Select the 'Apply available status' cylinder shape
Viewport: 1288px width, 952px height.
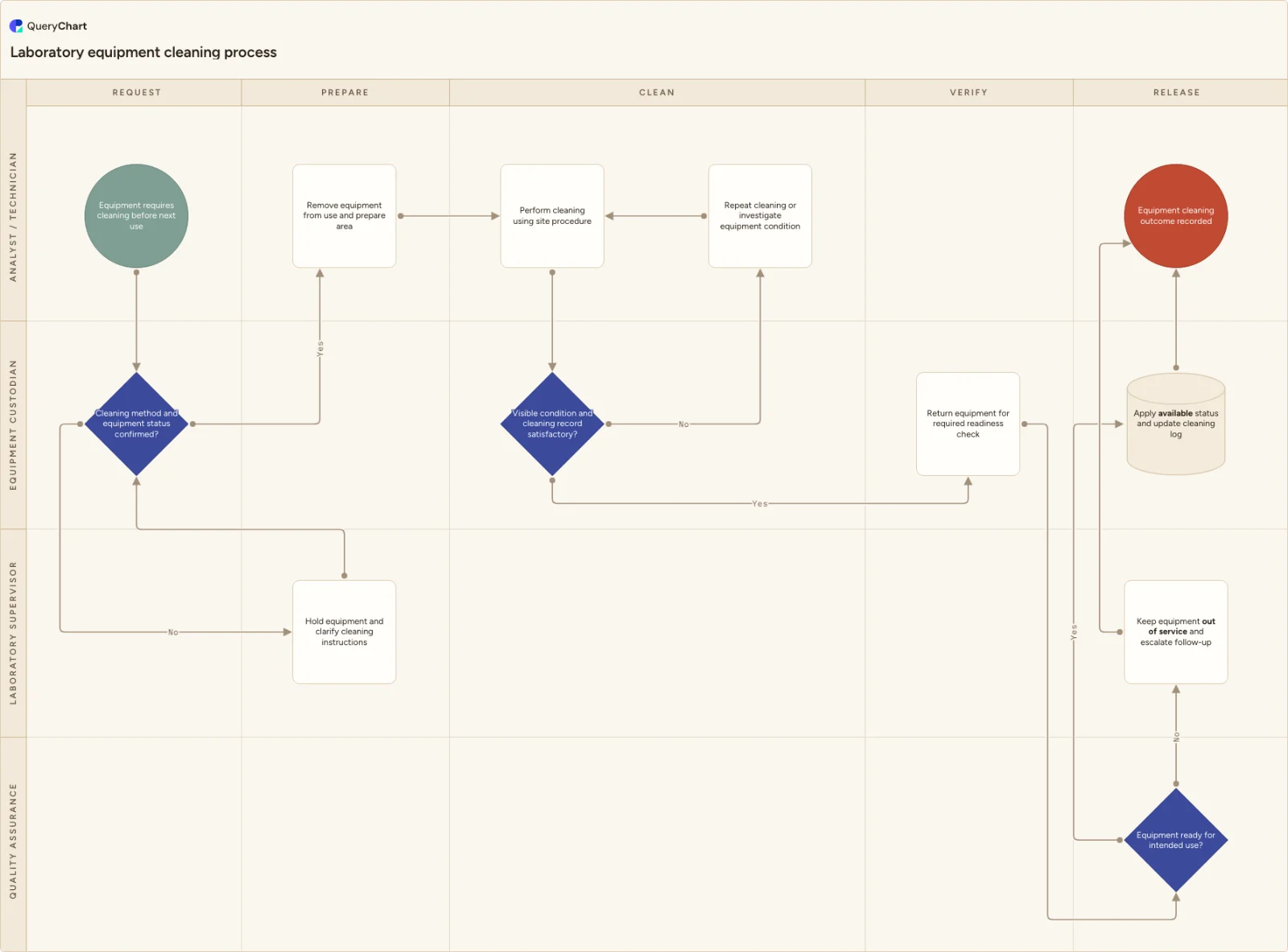pyautogui.click(x=1175, y=424)
